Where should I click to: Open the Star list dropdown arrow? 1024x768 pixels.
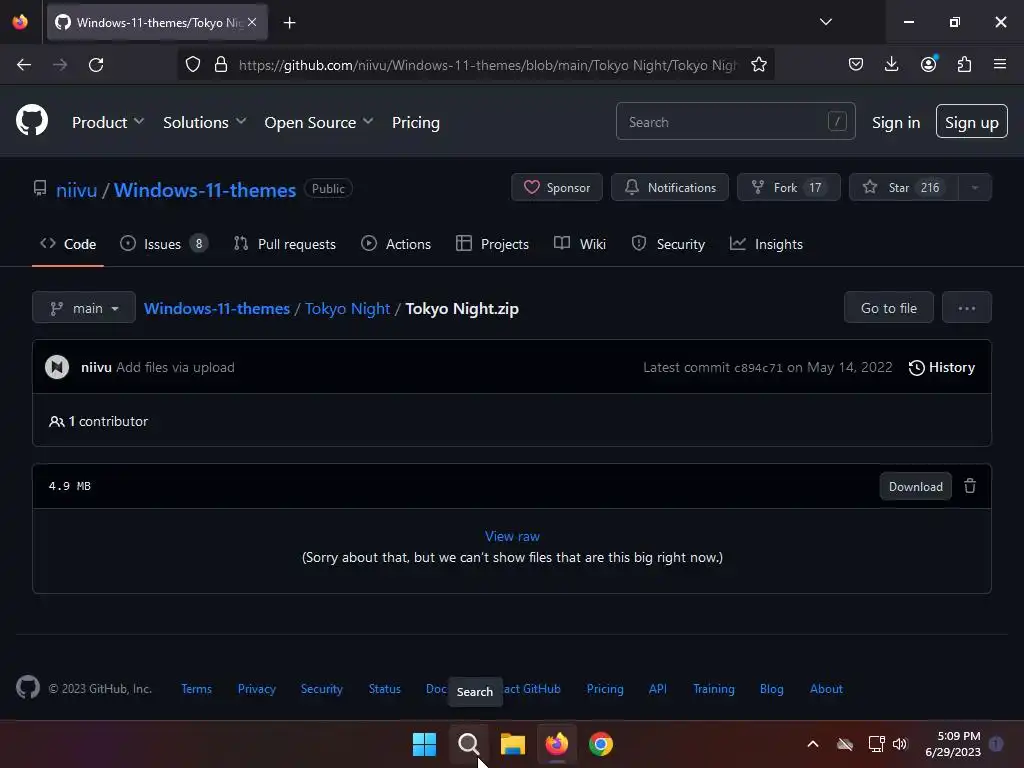point(975,187)
